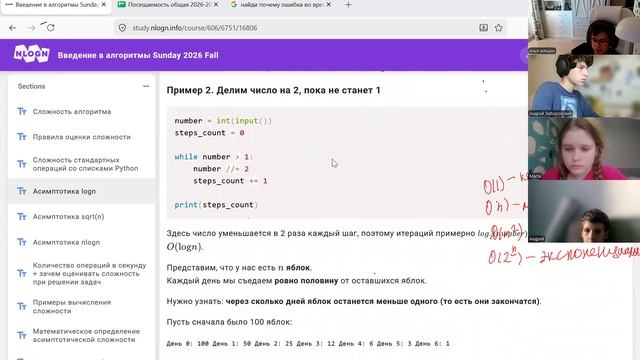Open a new browser tab with plus

click(348, 5)
